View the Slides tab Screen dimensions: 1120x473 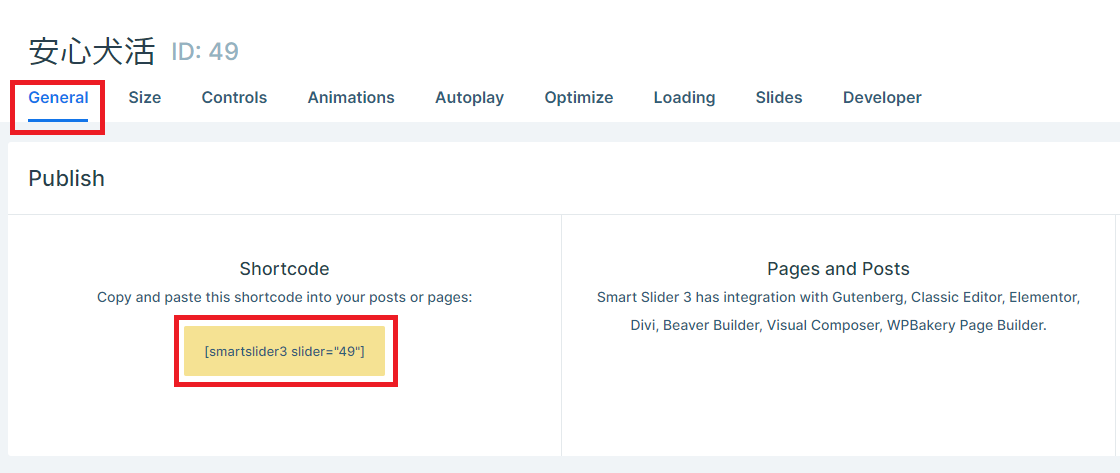coord(779,98)
